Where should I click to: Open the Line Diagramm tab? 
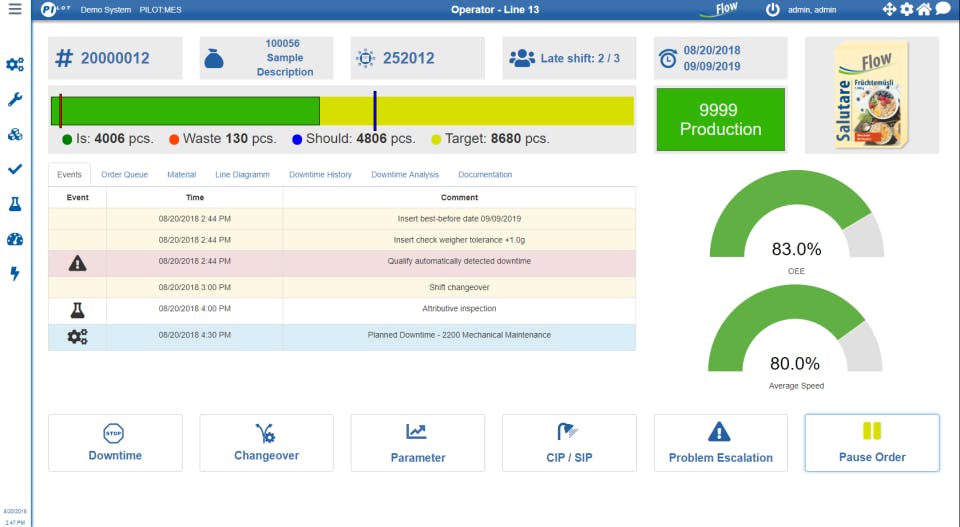242,174
